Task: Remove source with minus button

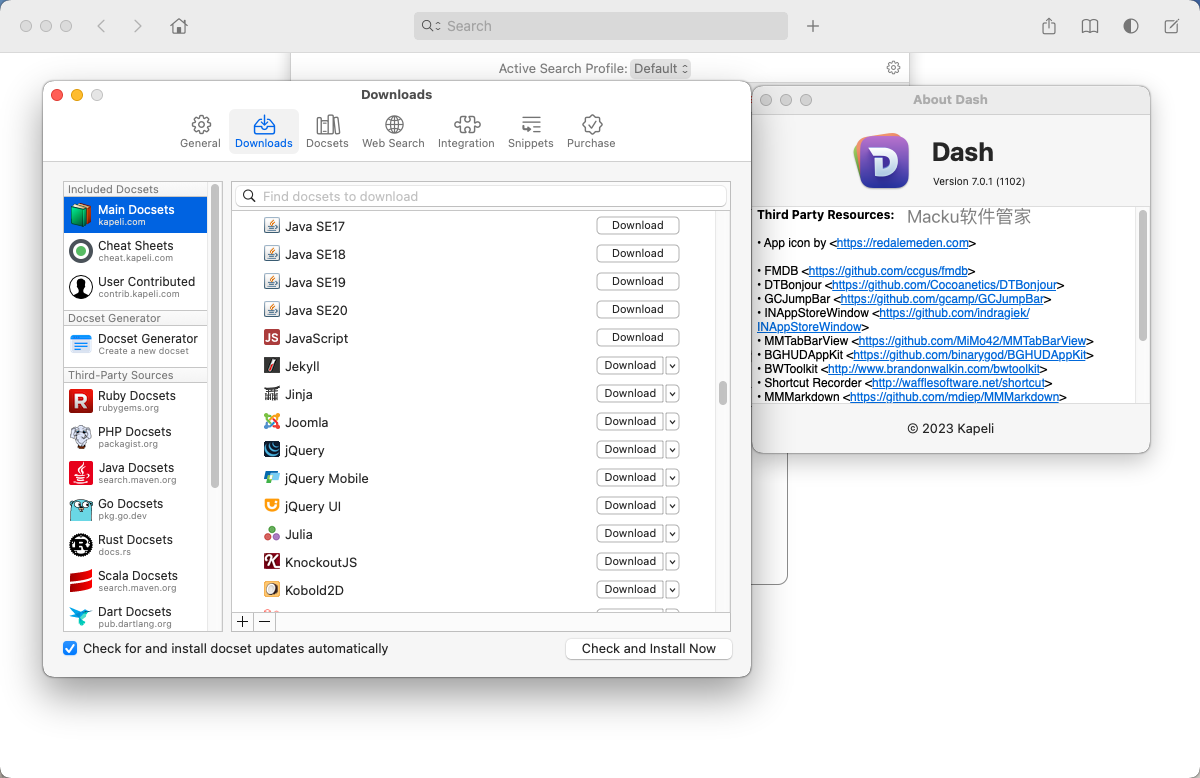Action: [264, 622]
